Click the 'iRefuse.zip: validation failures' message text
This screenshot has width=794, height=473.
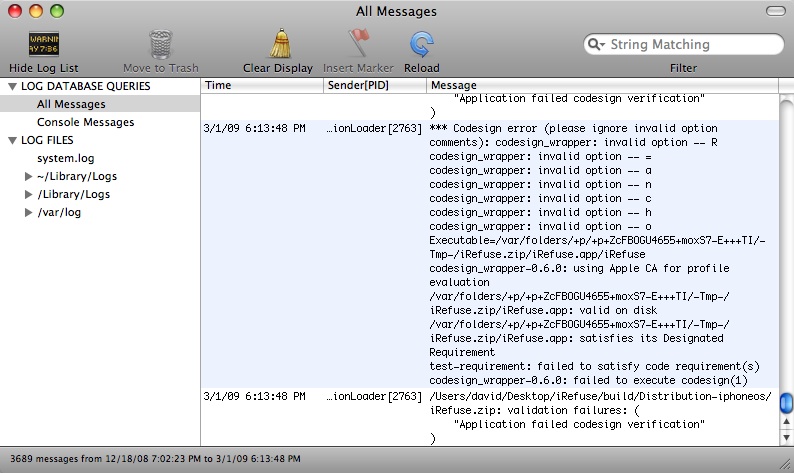point(535,410)
